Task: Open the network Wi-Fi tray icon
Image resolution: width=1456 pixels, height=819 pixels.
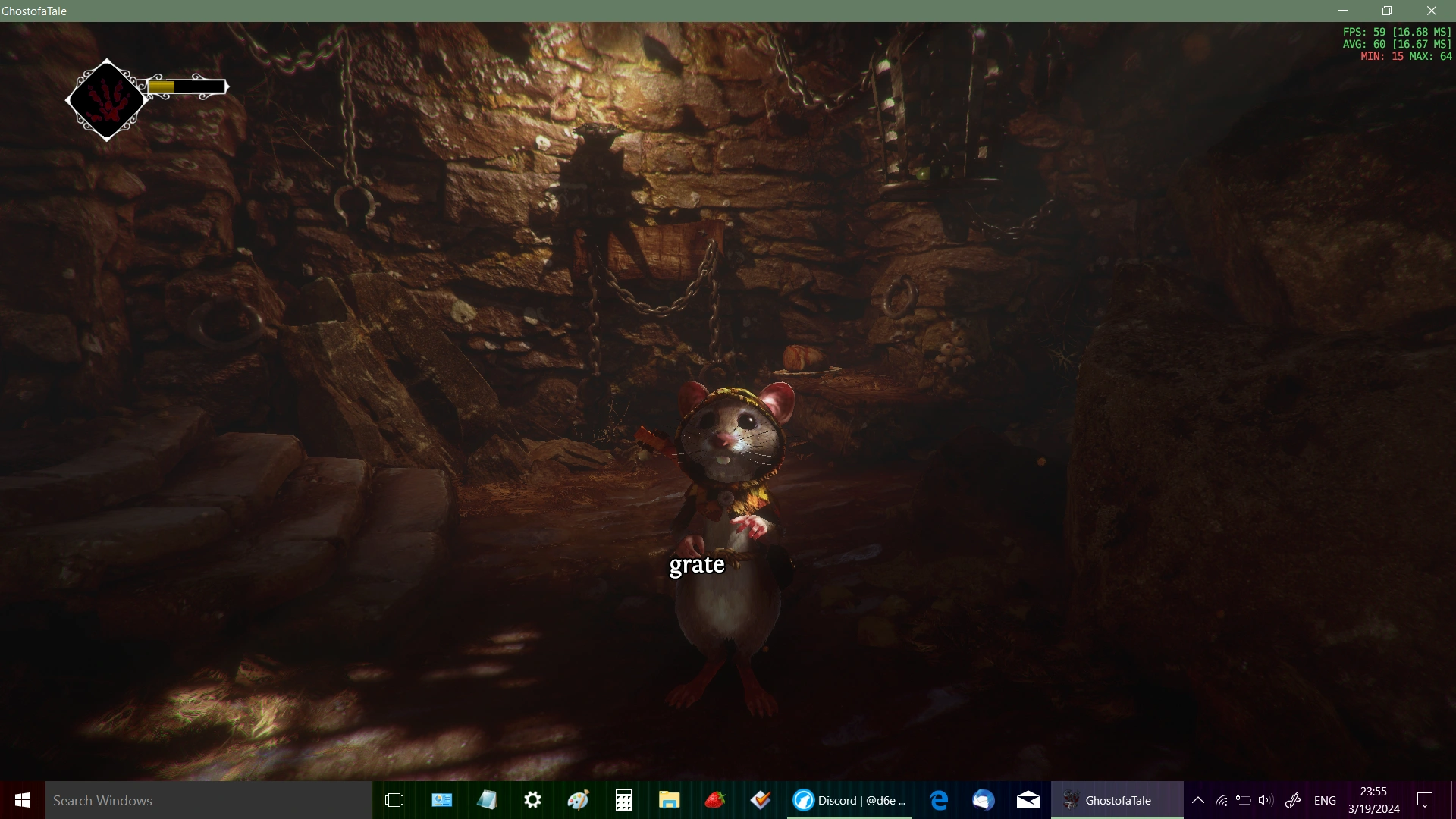Action: coord(1221,800)
